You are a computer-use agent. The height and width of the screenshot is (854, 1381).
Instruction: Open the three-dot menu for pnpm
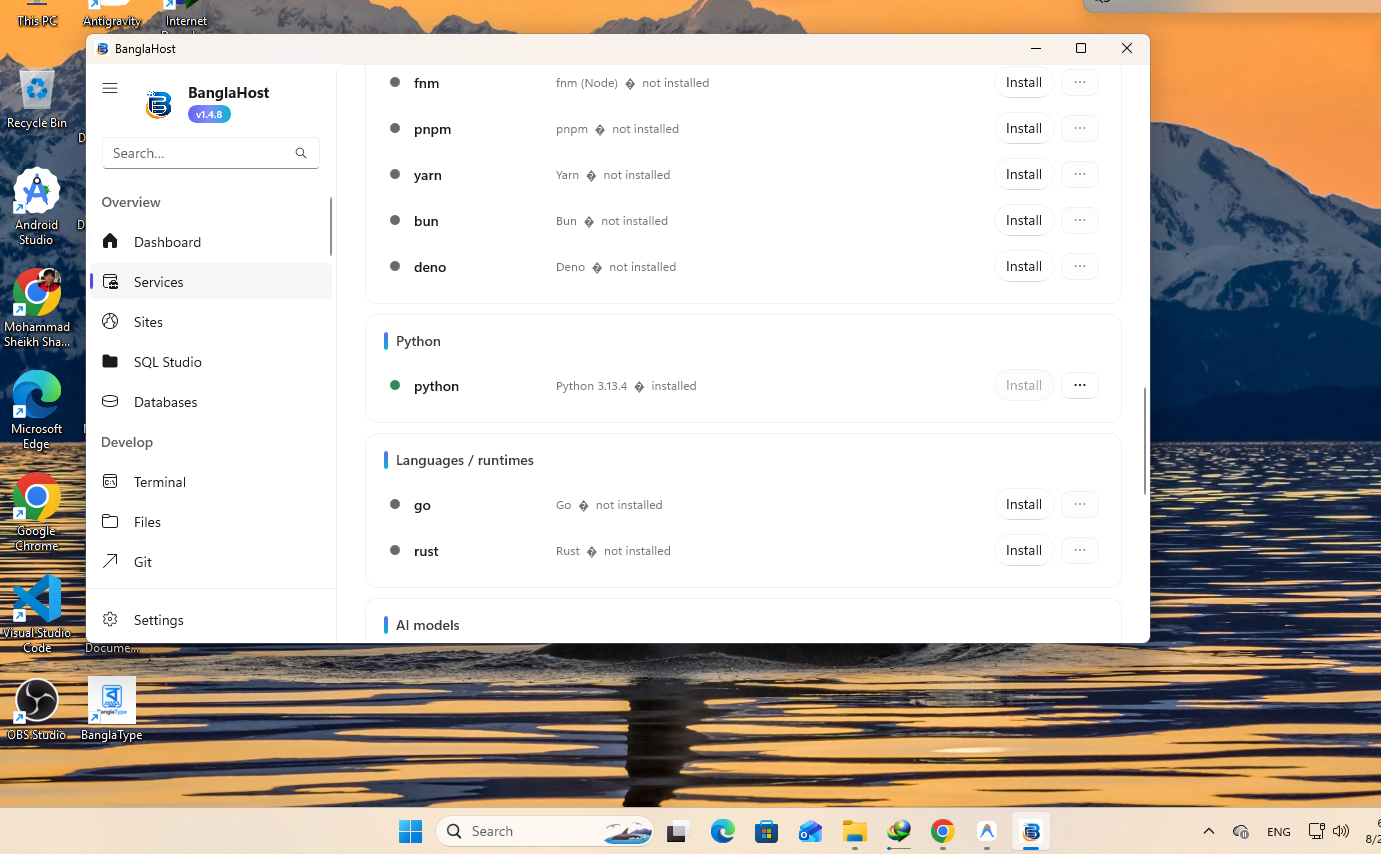coord(1080,129)
